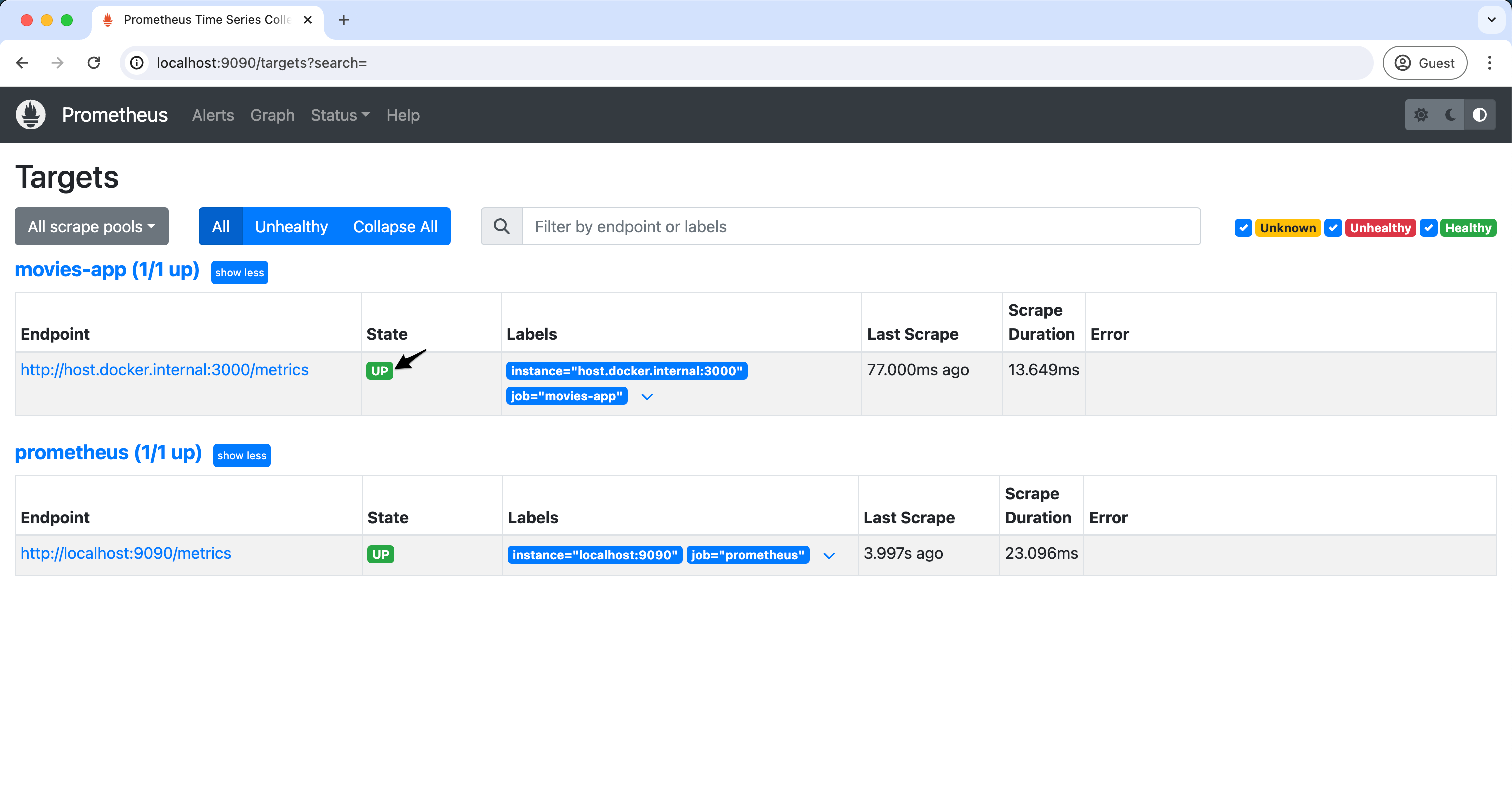The width and height of the screenshot is (1512, 812).
Task: Click the Prometheus brand title
Action: click(x=115, y=115)
